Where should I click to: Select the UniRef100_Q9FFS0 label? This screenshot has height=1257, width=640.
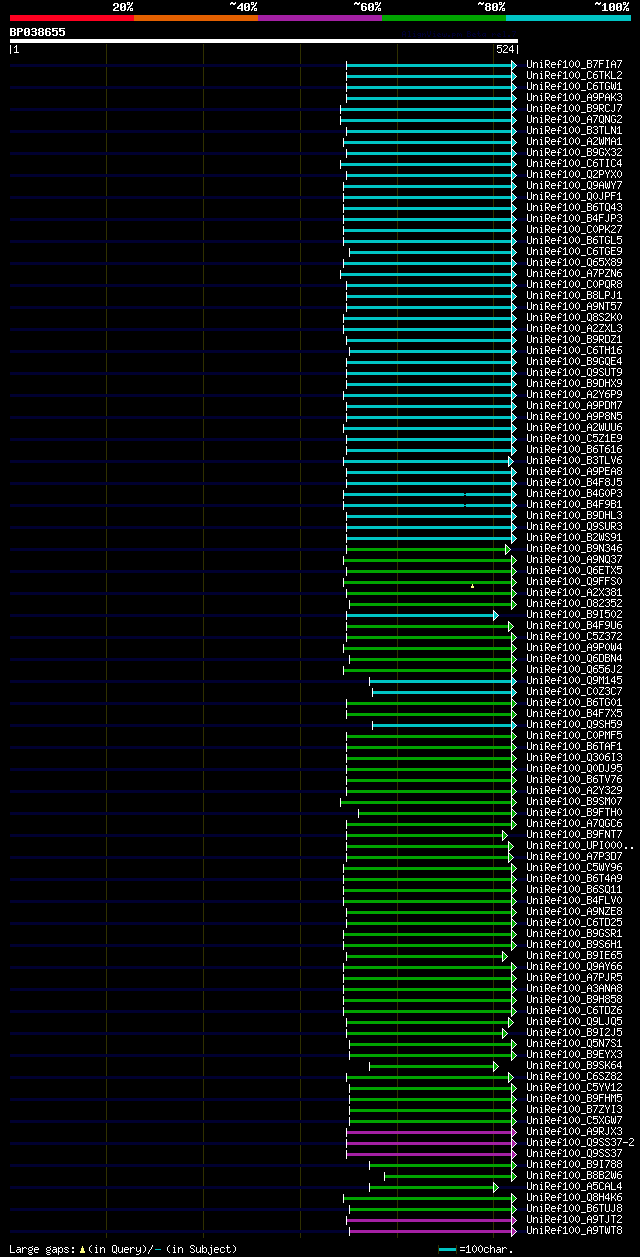(574, 581)
